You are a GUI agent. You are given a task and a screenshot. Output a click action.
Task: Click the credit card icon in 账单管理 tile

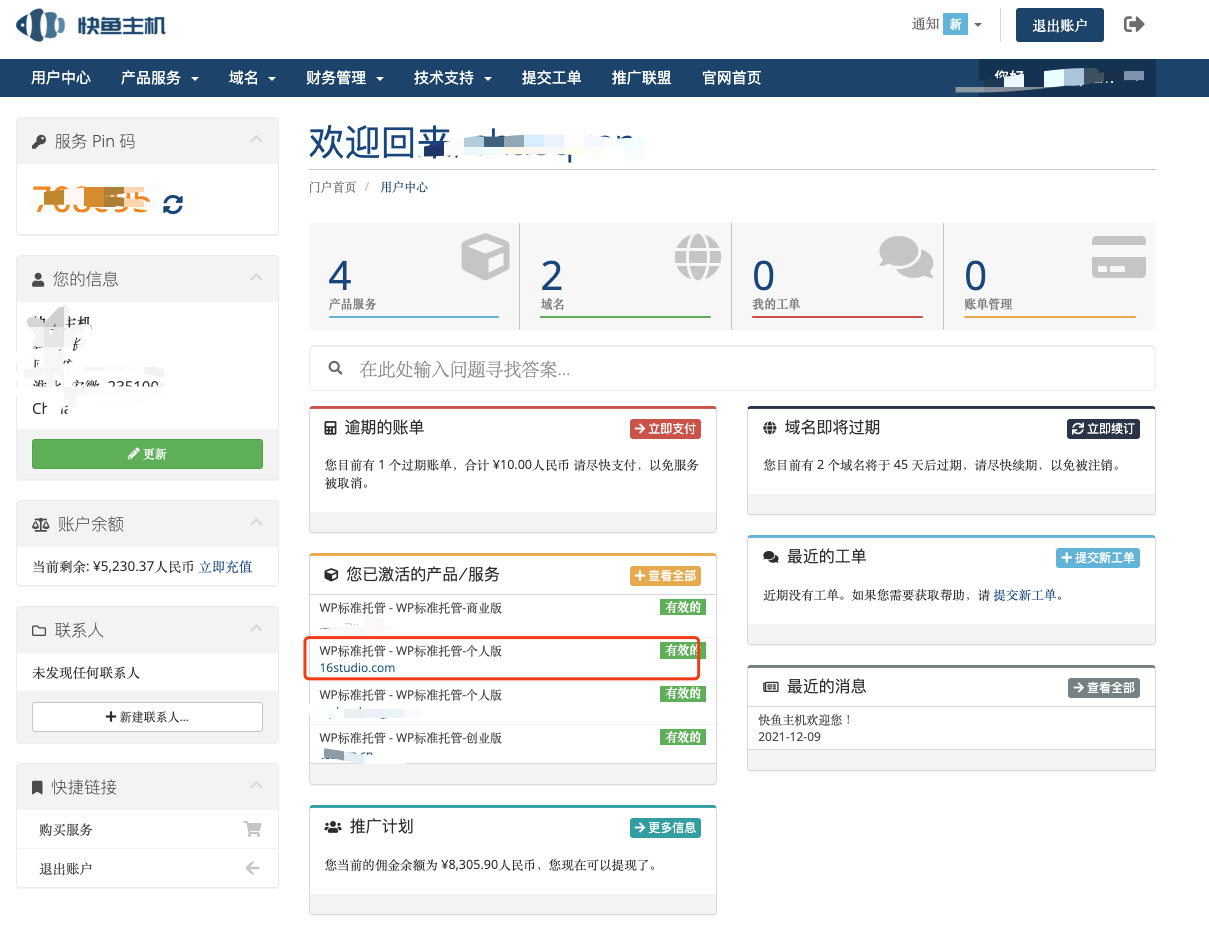(1118, 257)
